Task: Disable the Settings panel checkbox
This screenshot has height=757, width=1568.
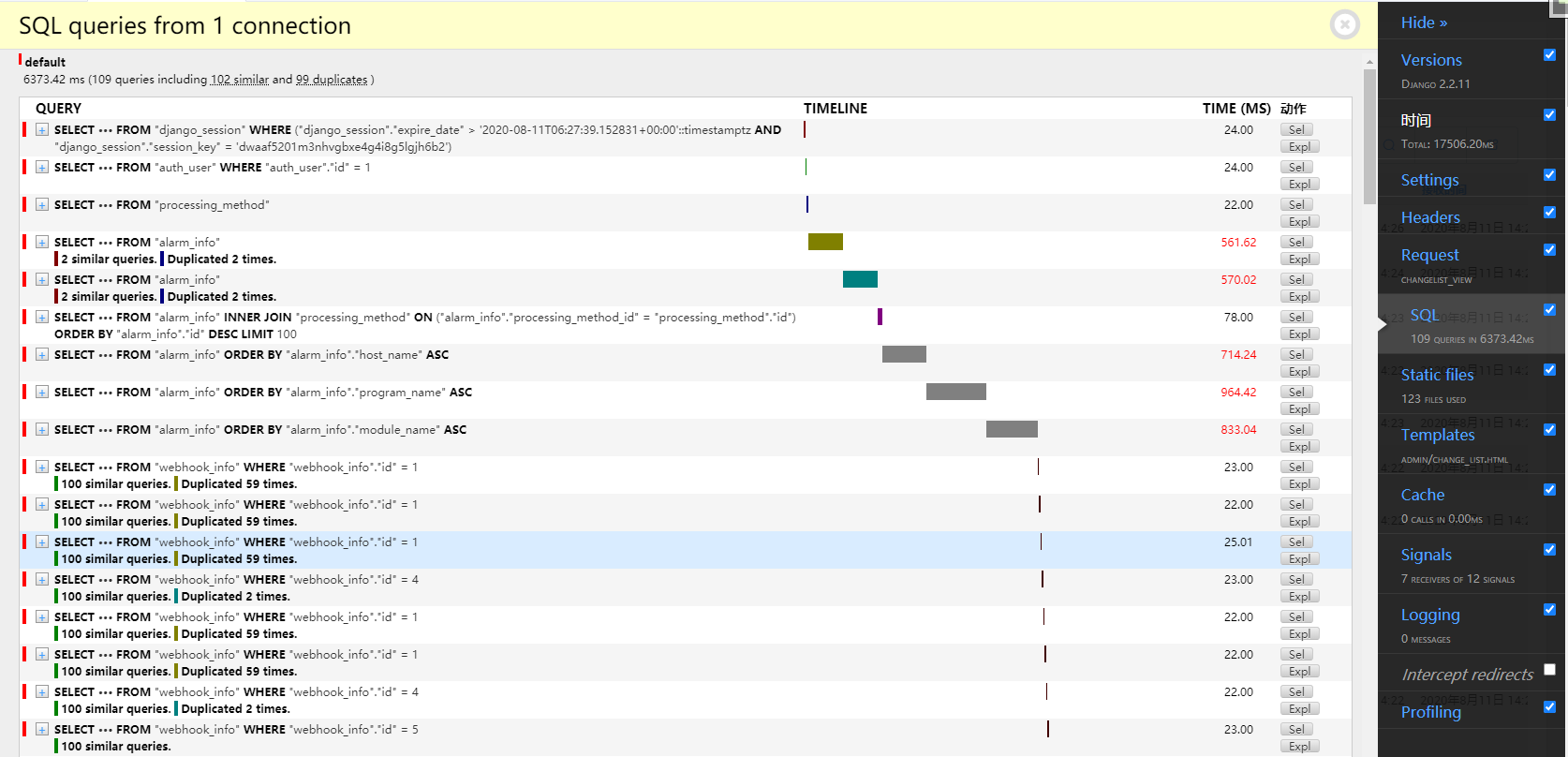Action: point(1549,174)
